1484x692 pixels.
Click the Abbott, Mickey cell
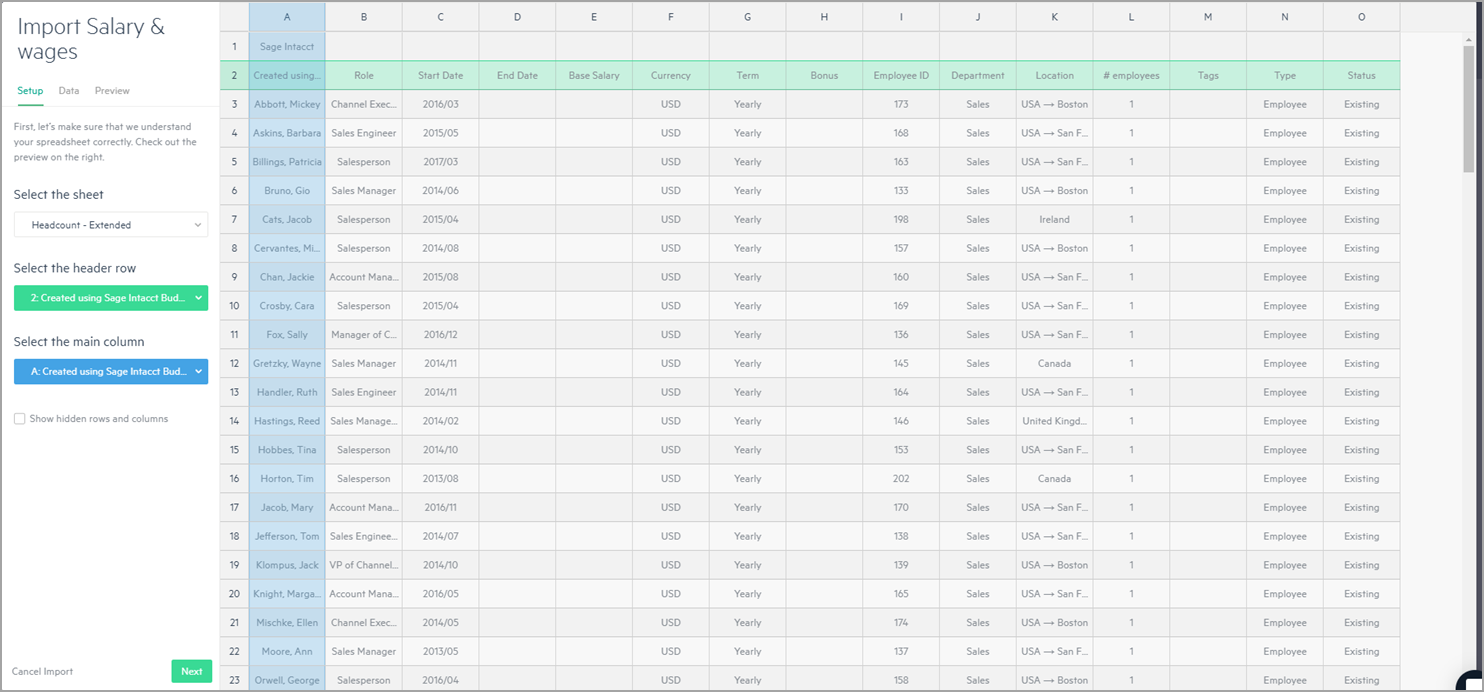(287, 104)
